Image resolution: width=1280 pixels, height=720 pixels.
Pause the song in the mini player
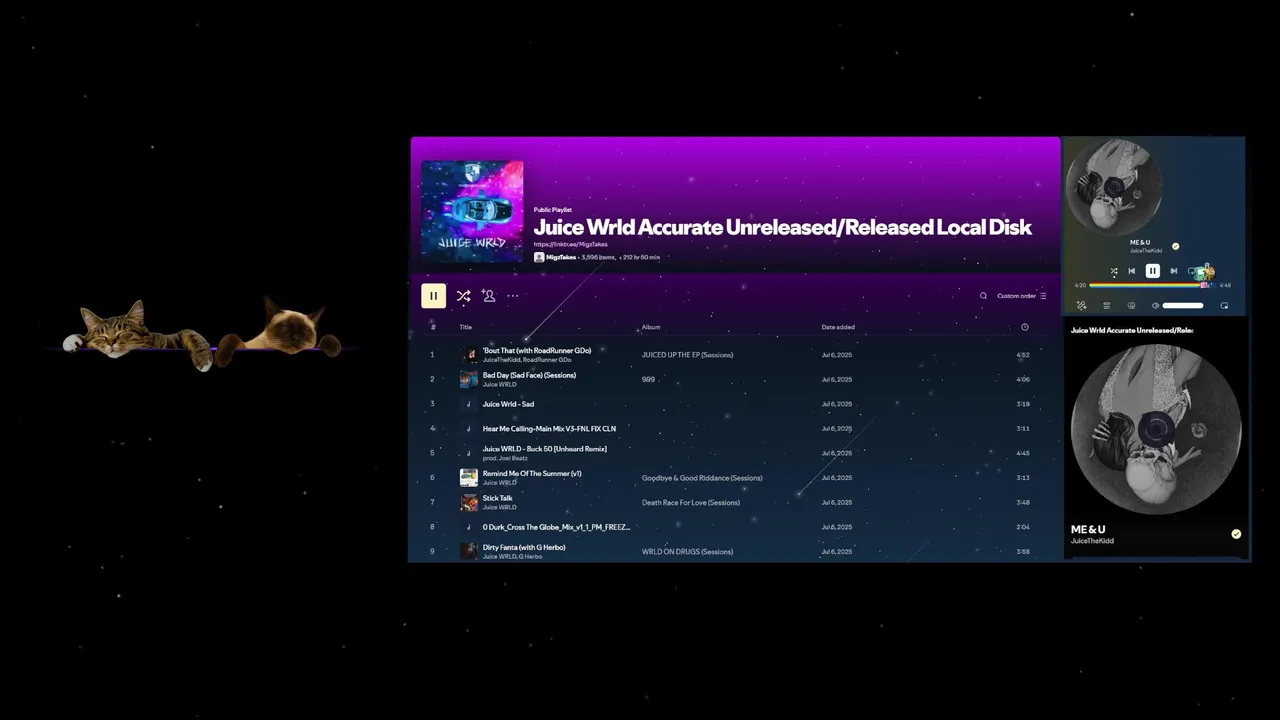click(x=1153, y=271)
